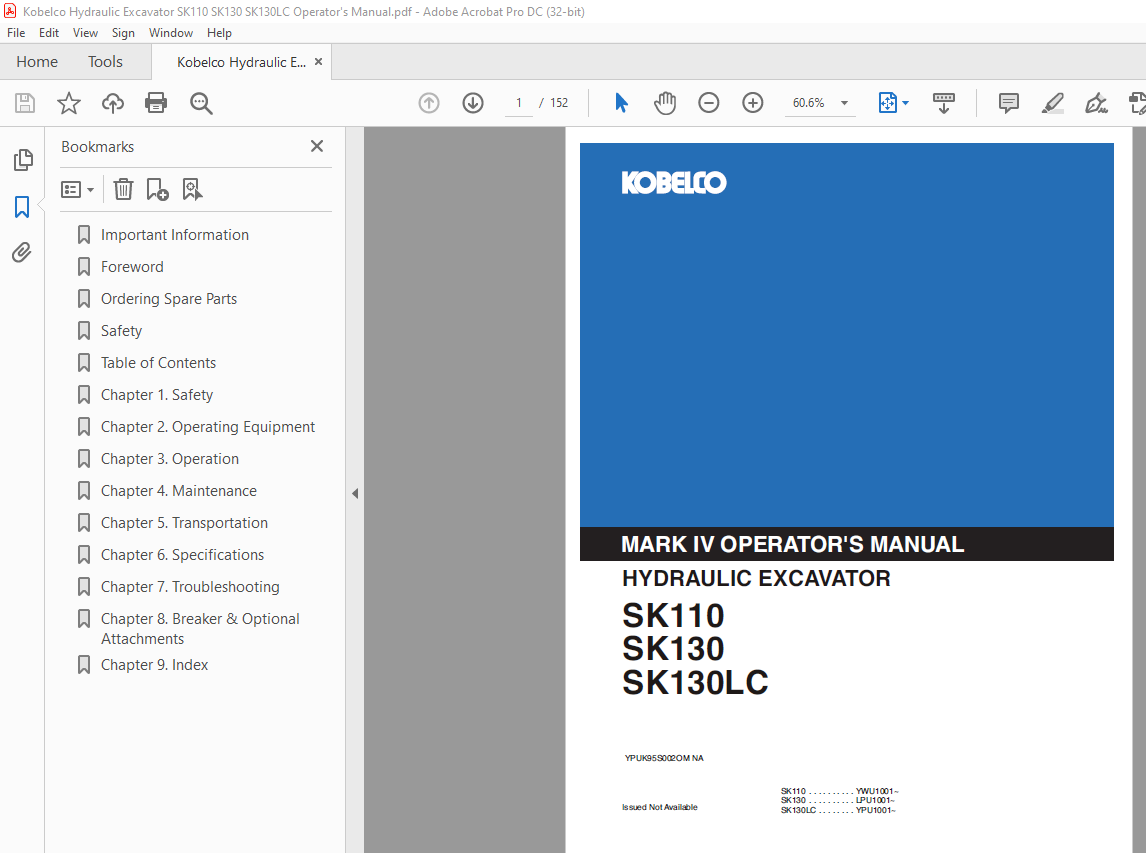
Task: Open Find text magnifier icon
Action: 201,103
